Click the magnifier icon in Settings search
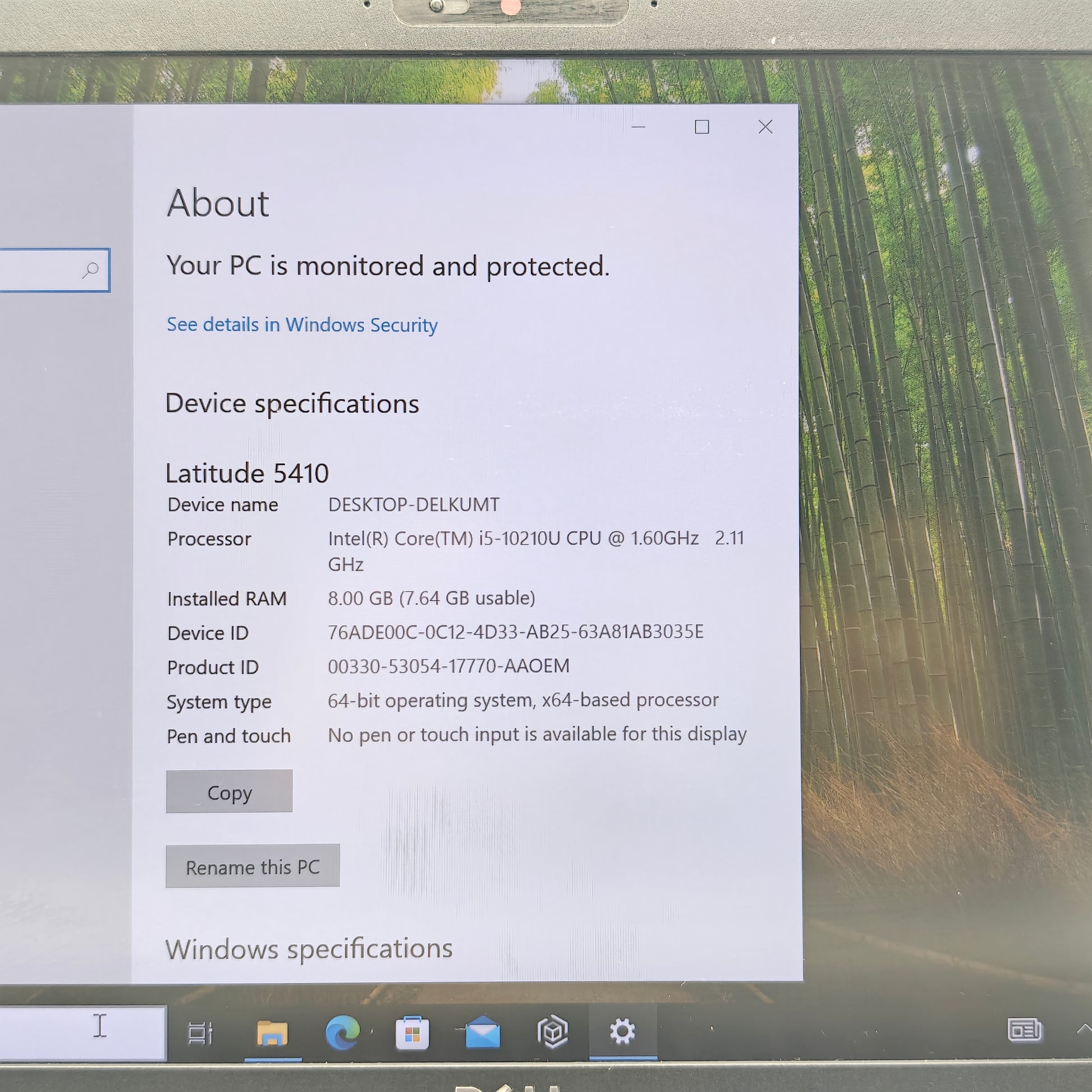This screenshot has width=1092, height=1092. (90, 270)
